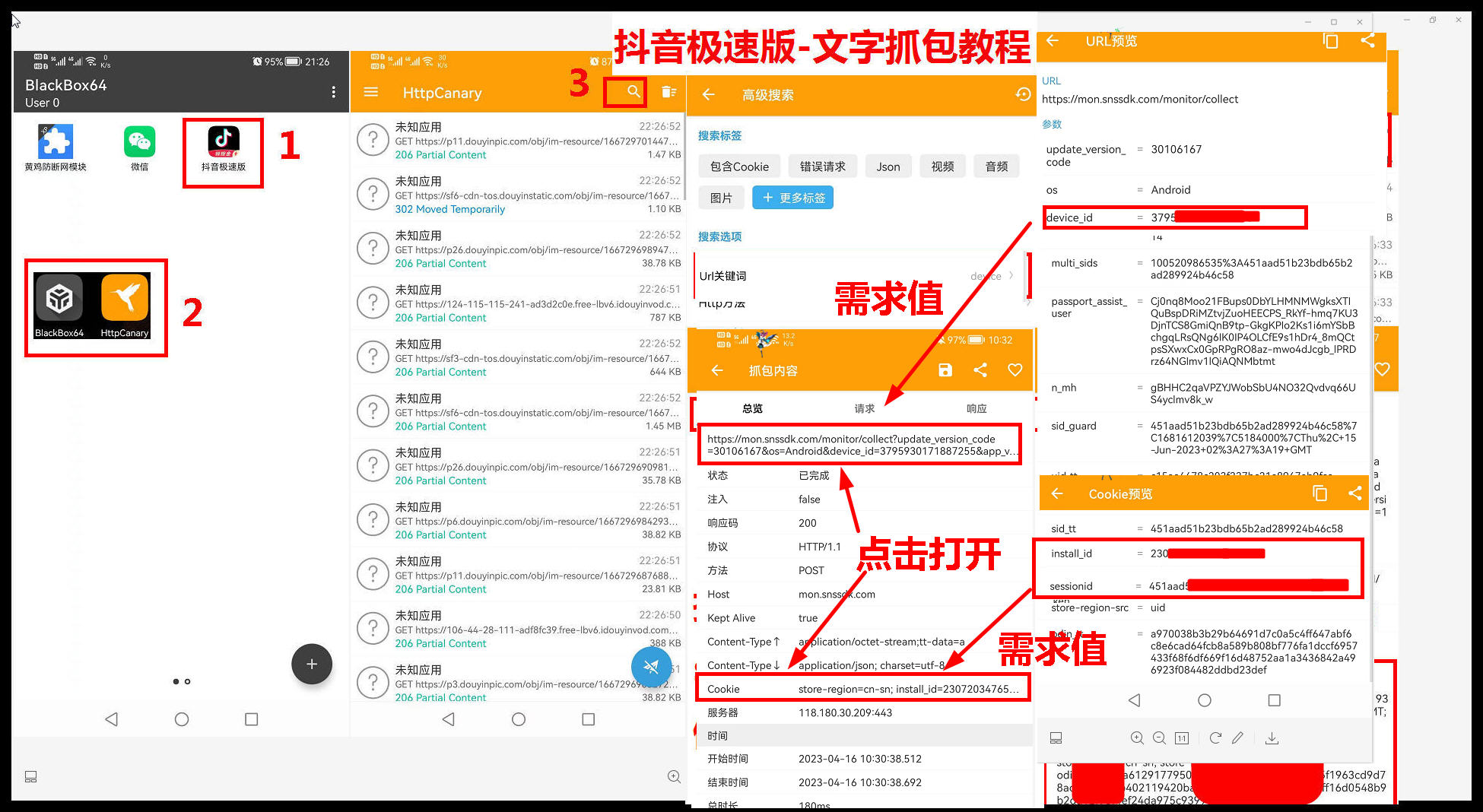Open the mon.snssdk.com URL row in 总览

(861, 445)
